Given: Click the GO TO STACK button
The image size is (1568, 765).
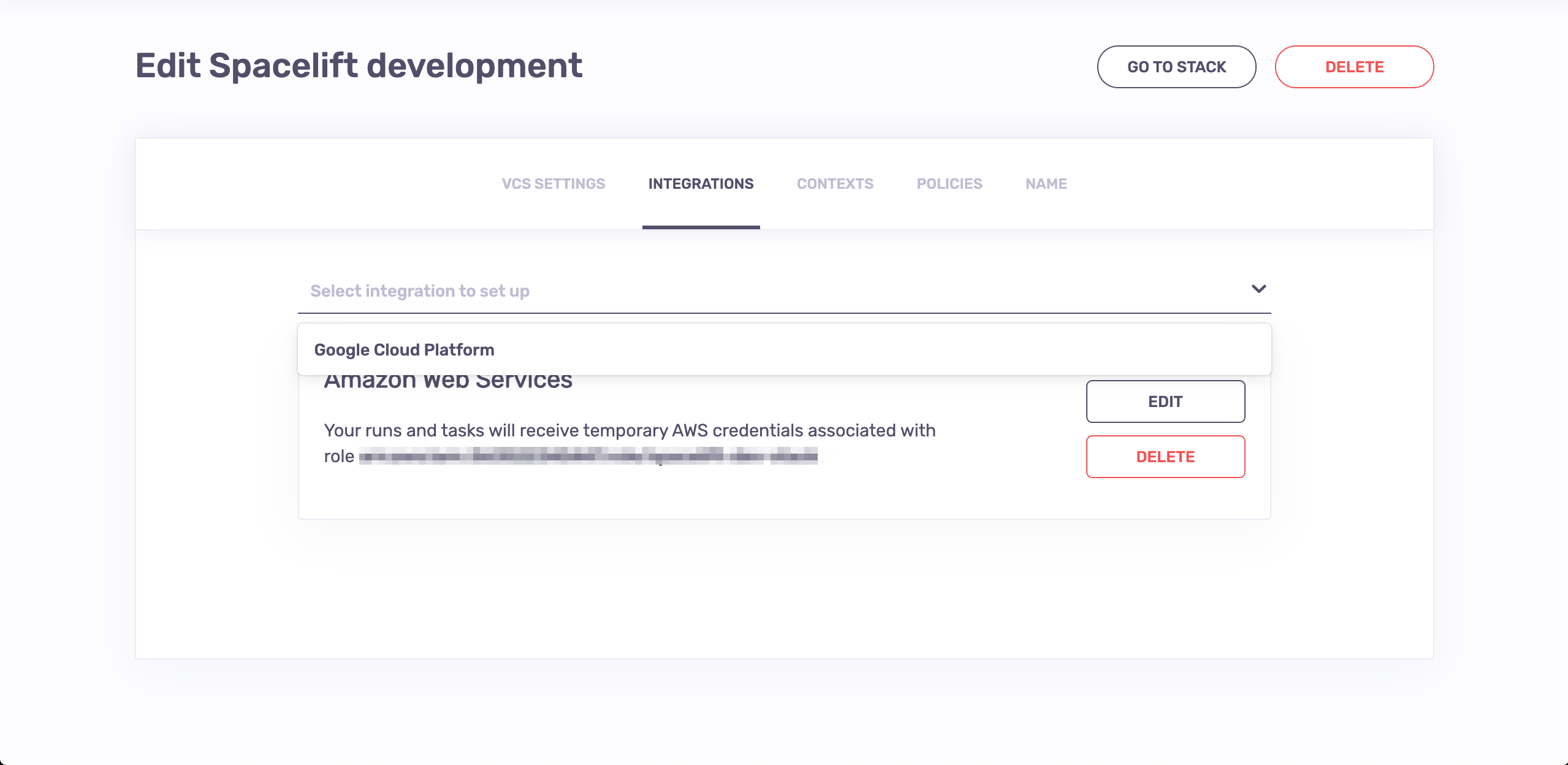Looking at the screenshot, I should click(1176, 67).
